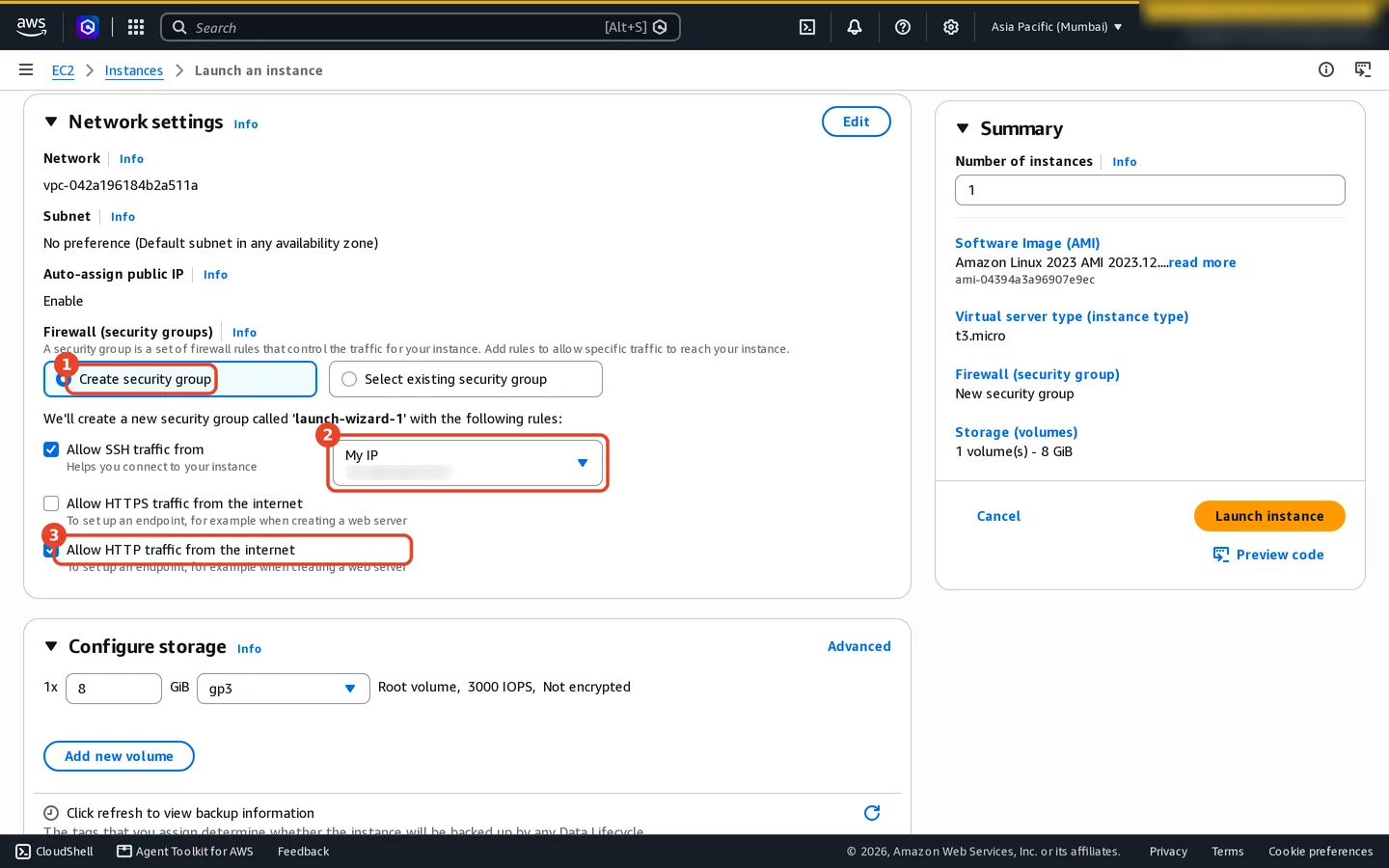Click the root volume size field
1389x868 pixels.
pos(114,689)
